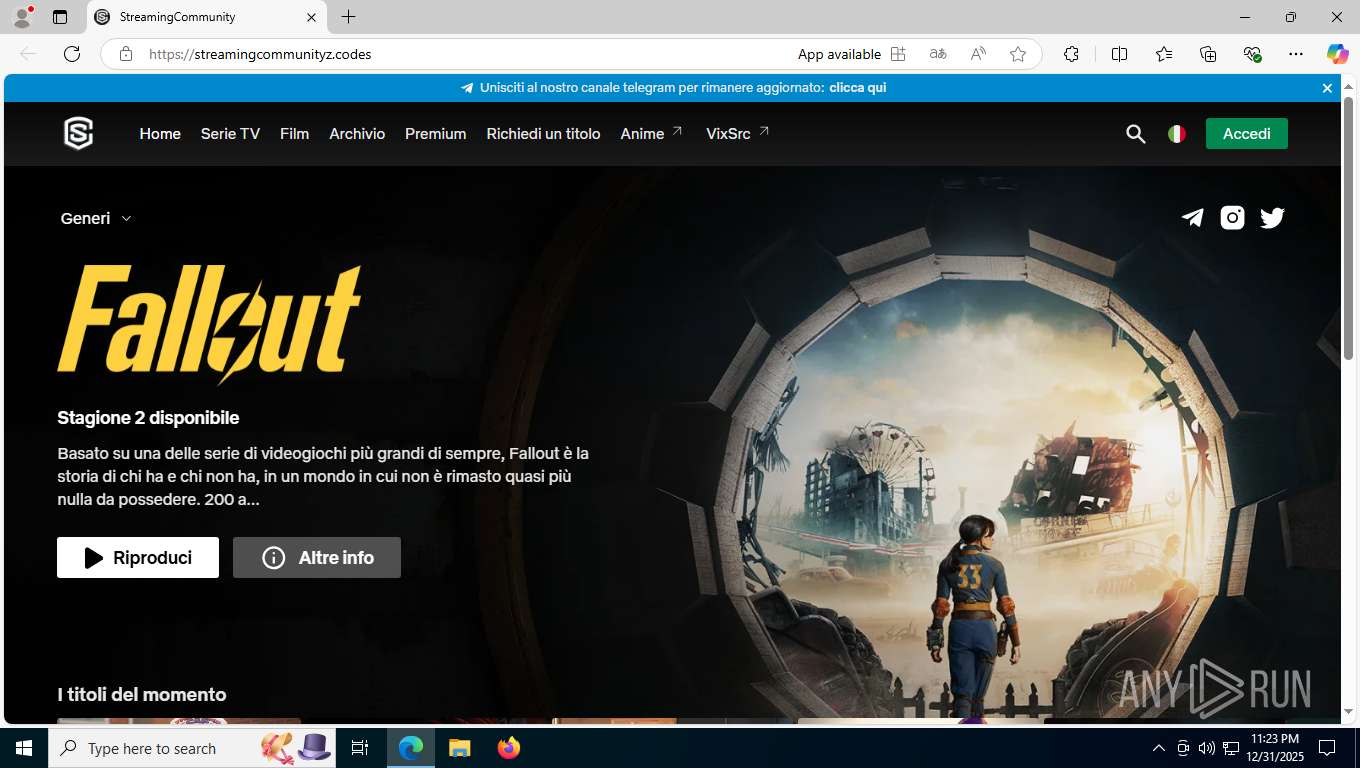
Task: Click the taskbar search box
Action: point(192,748)
